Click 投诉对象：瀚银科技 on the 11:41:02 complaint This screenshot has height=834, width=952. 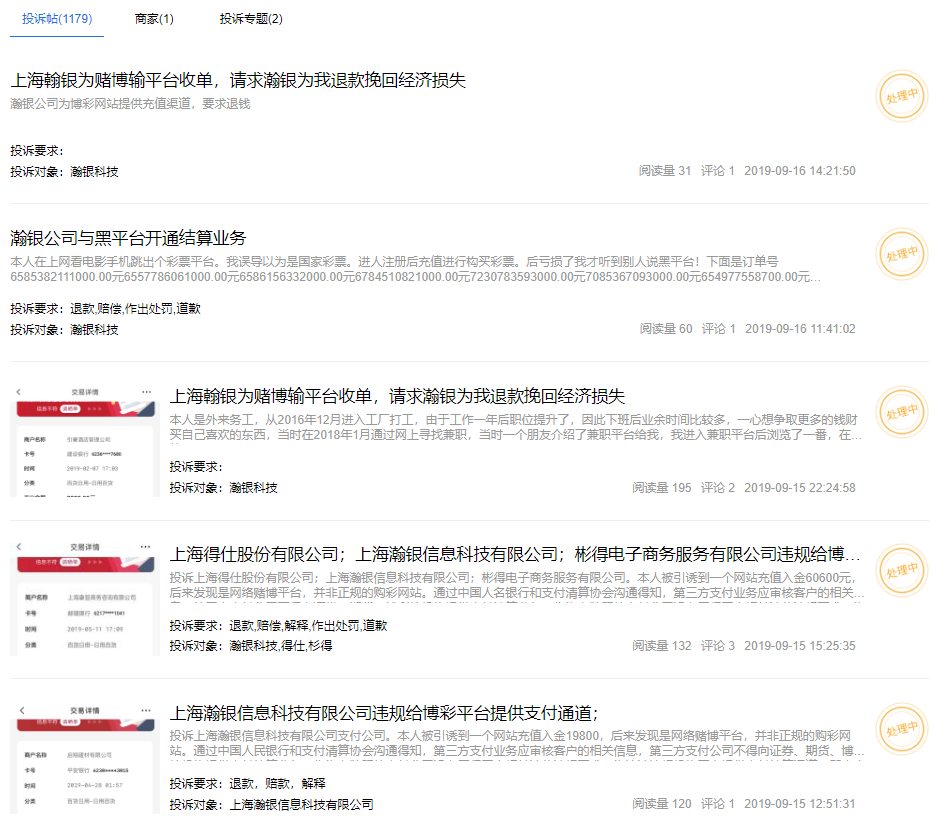64,330
